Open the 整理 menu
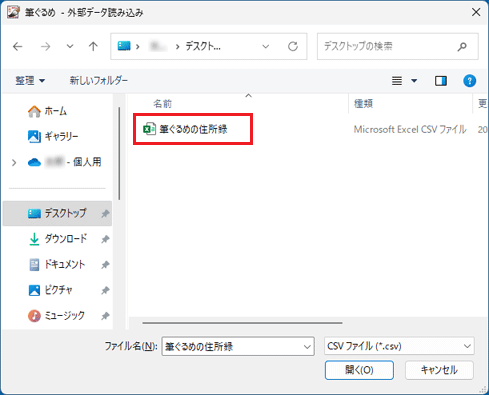 (30, 80)
